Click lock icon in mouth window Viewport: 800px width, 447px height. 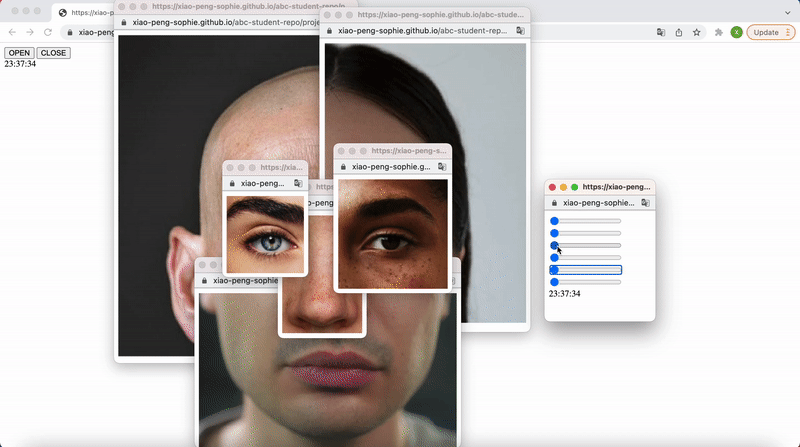[x=205, y=281]
